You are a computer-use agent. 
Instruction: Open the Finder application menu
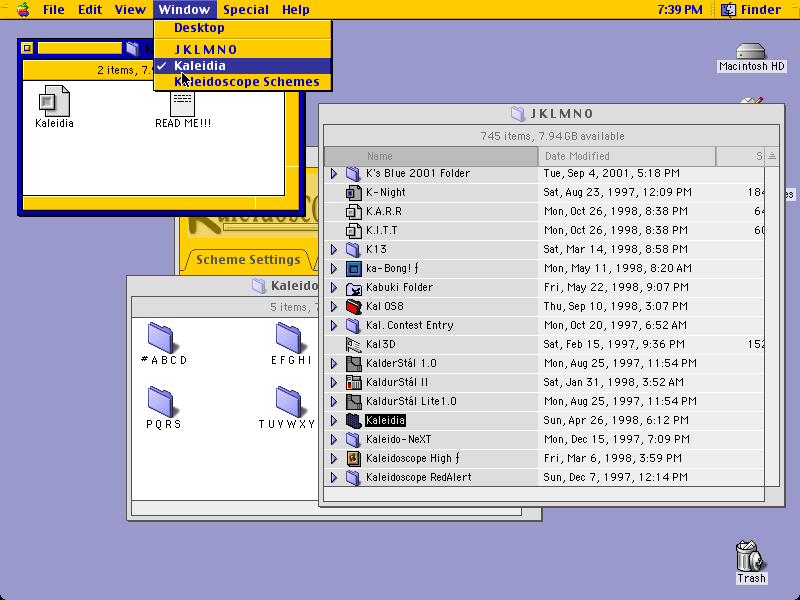pos(751,10)
